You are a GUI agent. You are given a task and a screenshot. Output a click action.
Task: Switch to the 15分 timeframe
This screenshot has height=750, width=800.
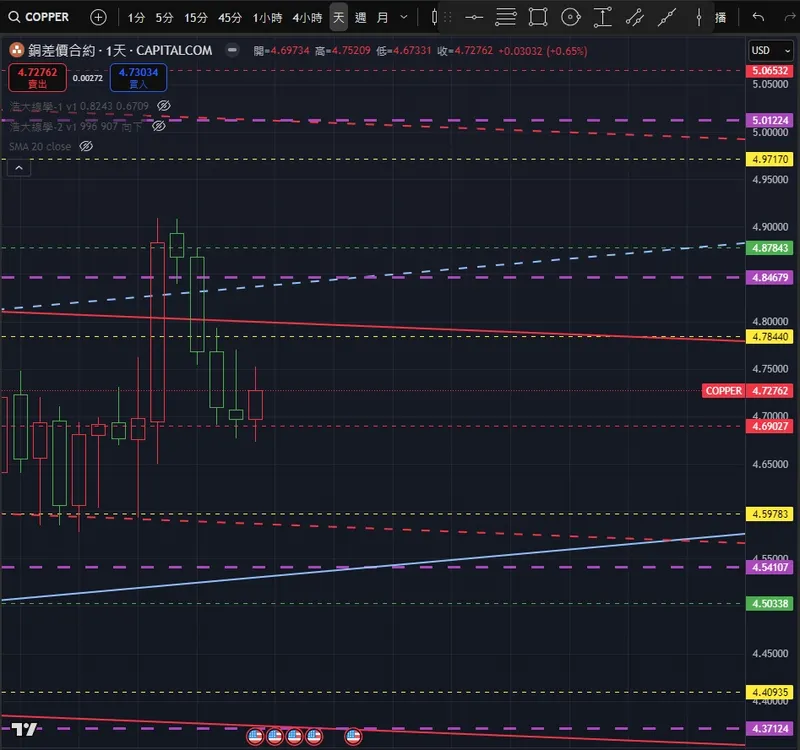click(x=196, y=18)
